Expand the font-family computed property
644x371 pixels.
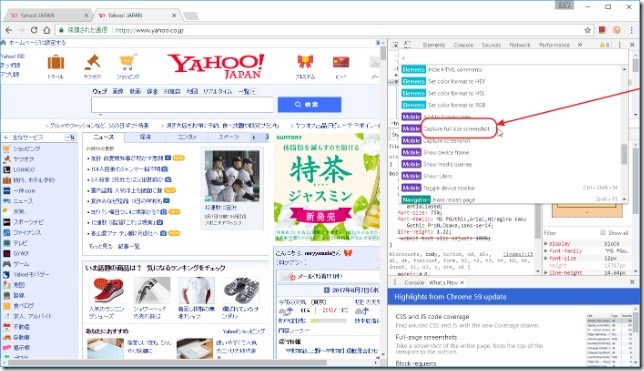[x=546, y=251]
